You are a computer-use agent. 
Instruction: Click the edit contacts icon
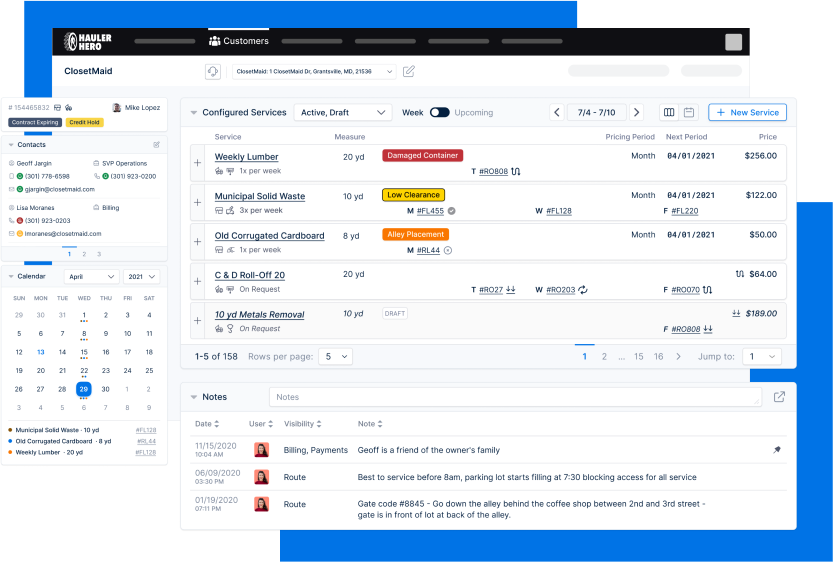(x=156, y=145)
